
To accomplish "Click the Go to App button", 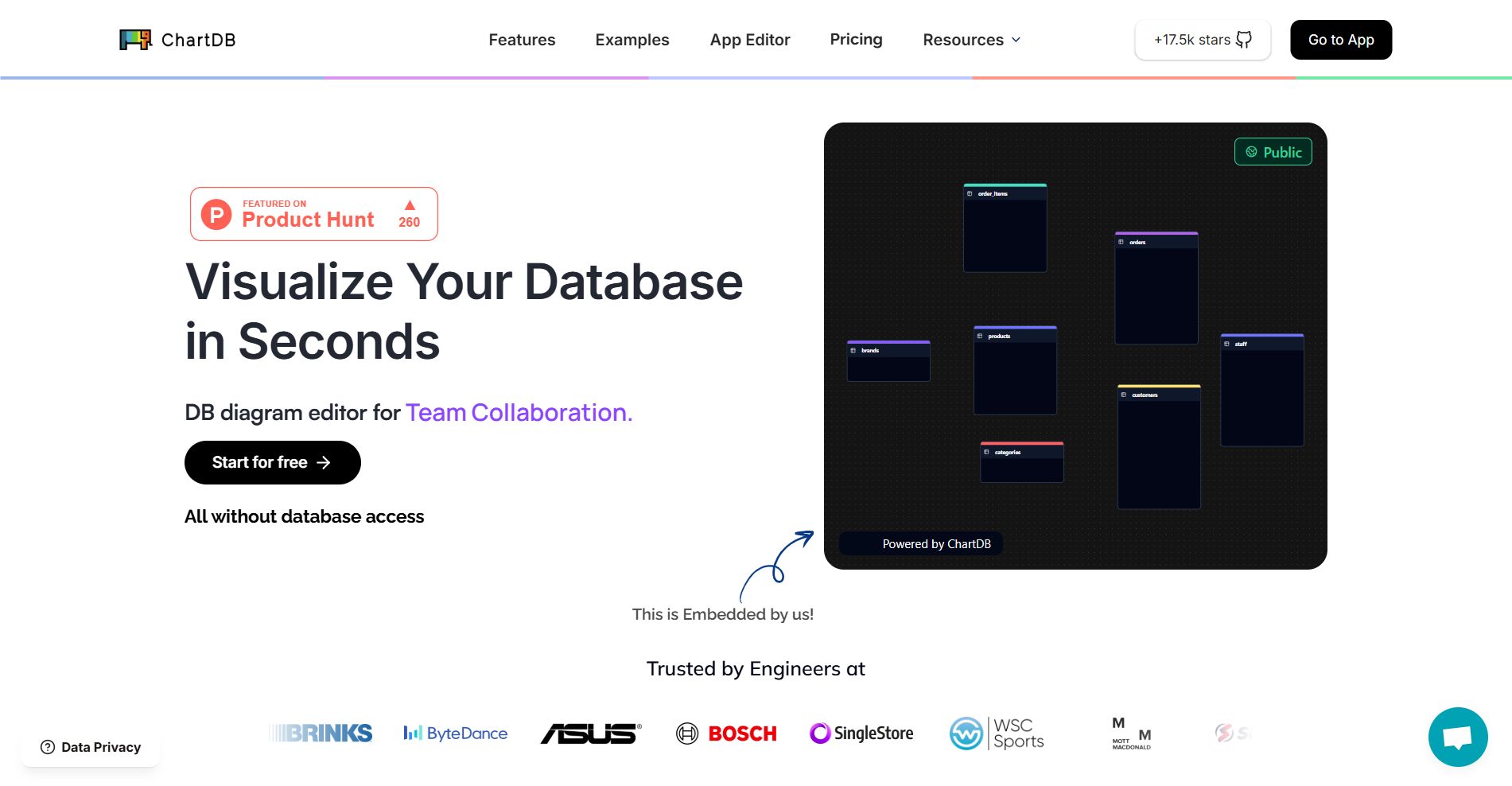I will tap(1341, 40).
